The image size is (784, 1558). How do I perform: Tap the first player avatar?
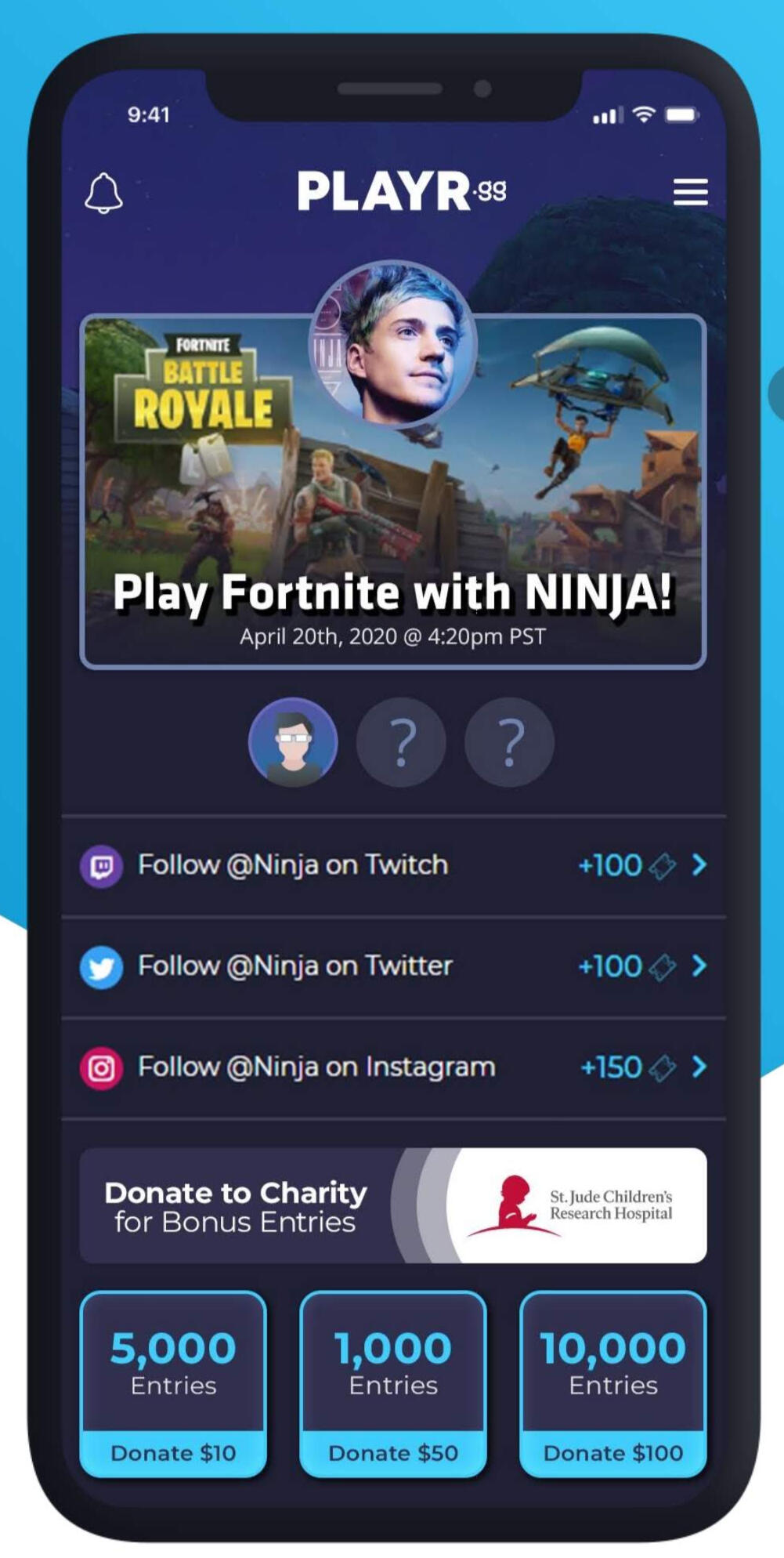[293, 741]
